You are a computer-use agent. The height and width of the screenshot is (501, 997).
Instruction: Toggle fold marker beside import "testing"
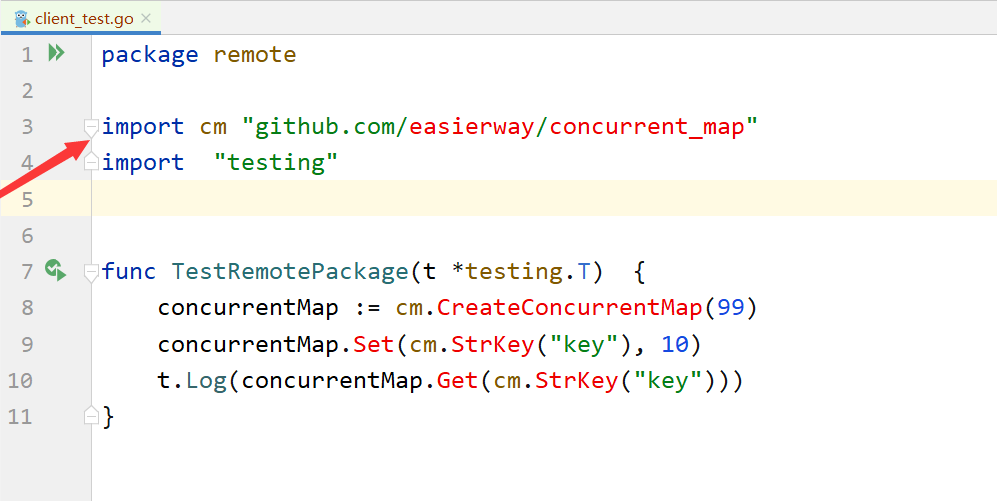[x=91, y=162]
